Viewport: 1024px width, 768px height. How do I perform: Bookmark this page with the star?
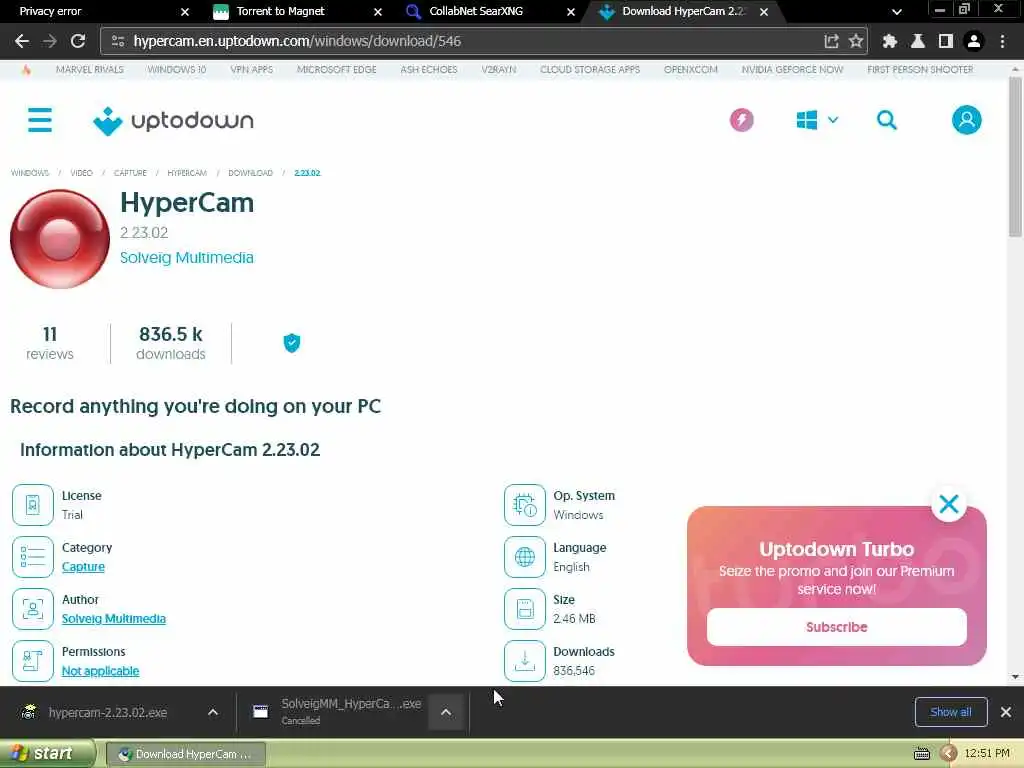856,41
